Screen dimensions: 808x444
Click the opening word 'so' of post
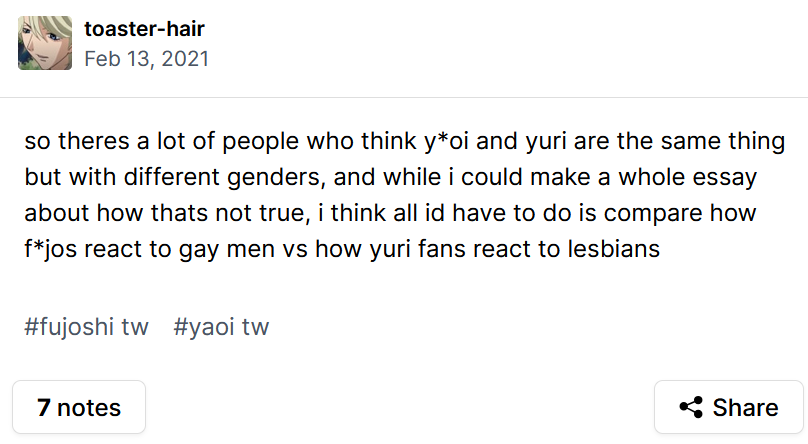tap(37, 140)
